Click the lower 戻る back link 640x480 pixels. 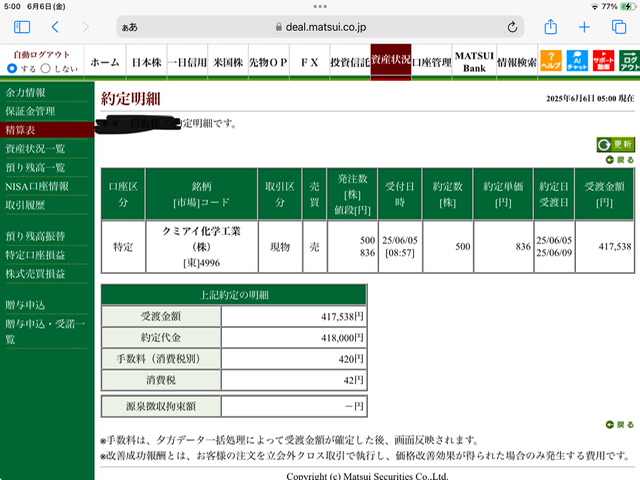pos(620,425)
